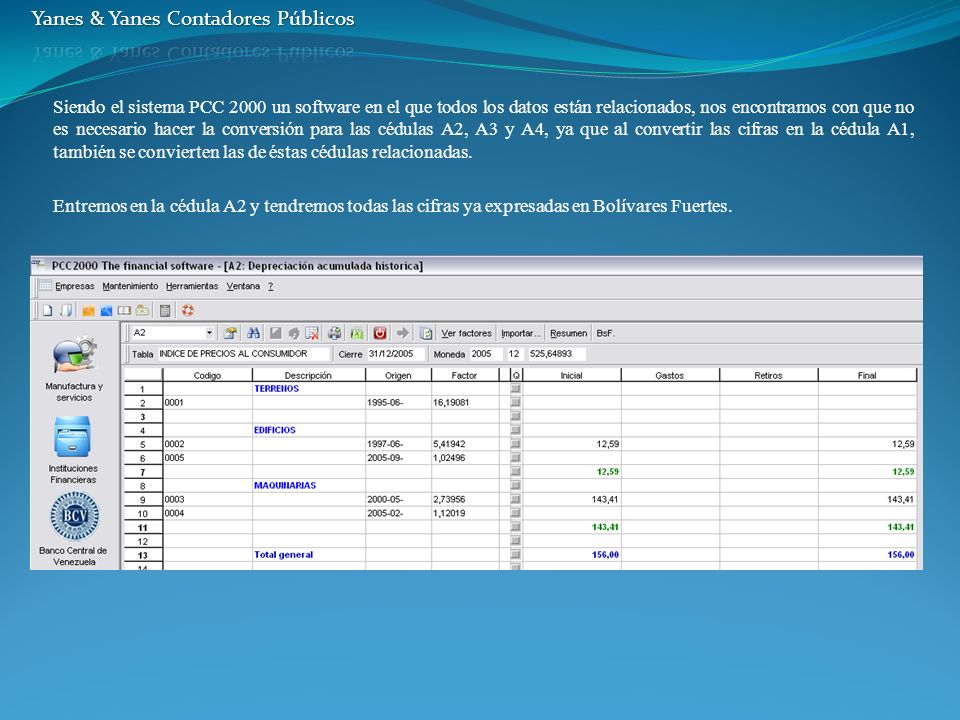Viewport: 960px width, 720px height.
Task: Click the Codigo column header
Action: (208, 375)
